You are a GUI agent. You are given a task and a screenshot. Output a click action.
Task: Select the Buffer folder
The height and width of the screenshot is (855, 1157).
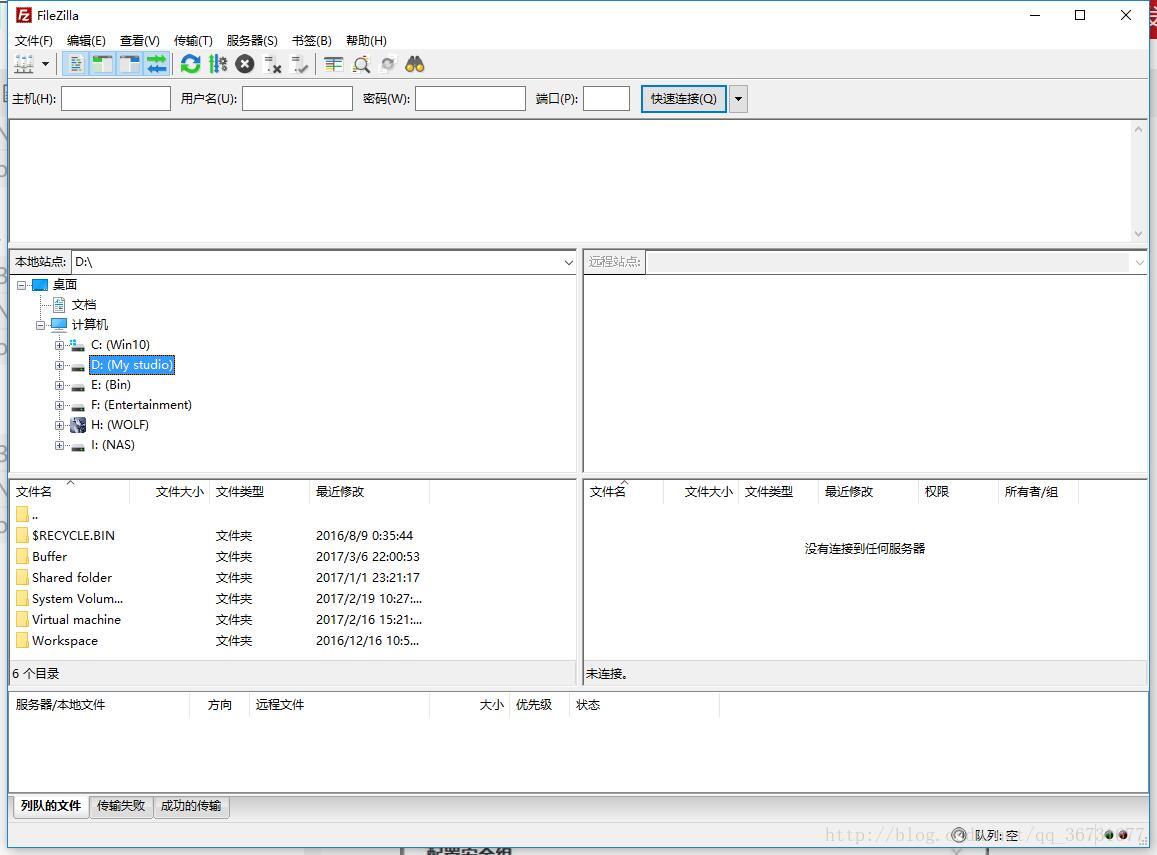pos(49,556)
